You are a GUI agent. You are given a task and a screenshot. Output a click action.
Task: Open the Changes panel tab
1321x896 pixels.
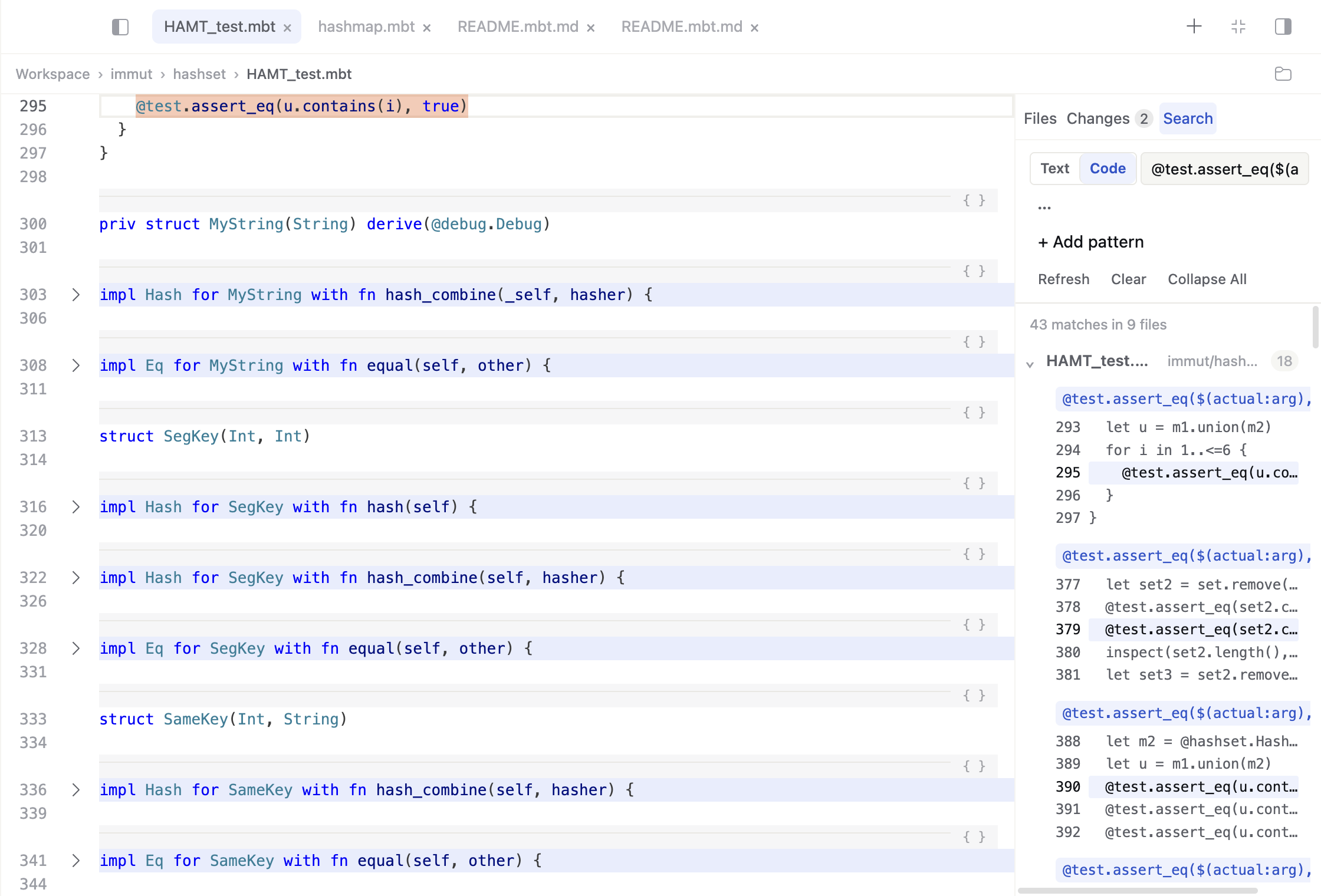tap(1098, 118)
